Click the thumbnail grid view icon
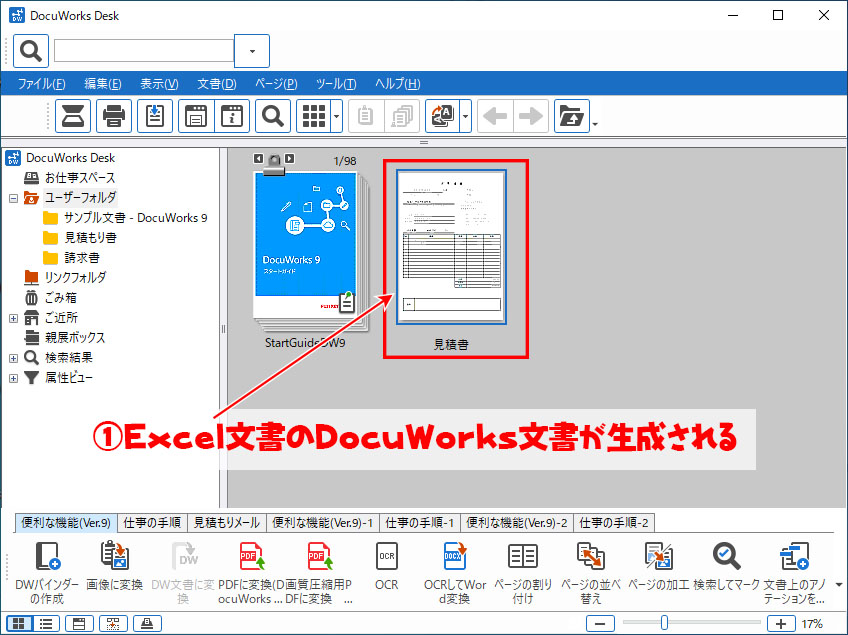The width and height of the screenshot is (848, 635). coord(314,116)
